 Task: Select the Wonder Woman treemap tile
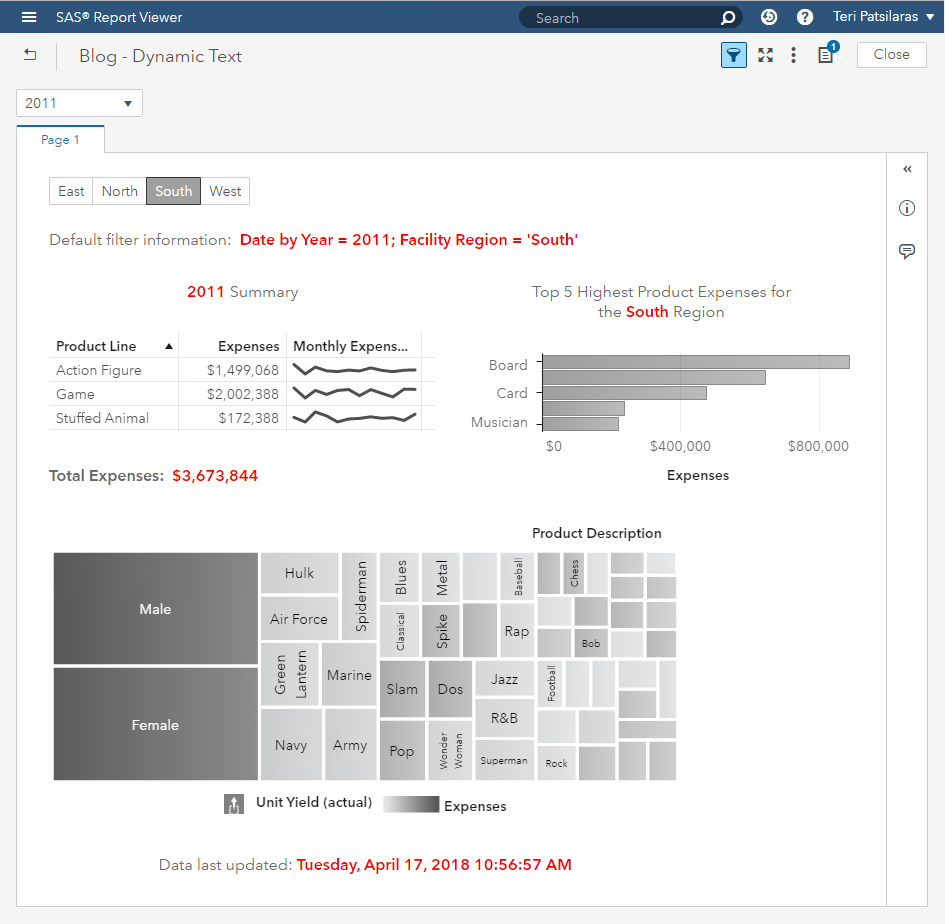click(x=450, y=750)
